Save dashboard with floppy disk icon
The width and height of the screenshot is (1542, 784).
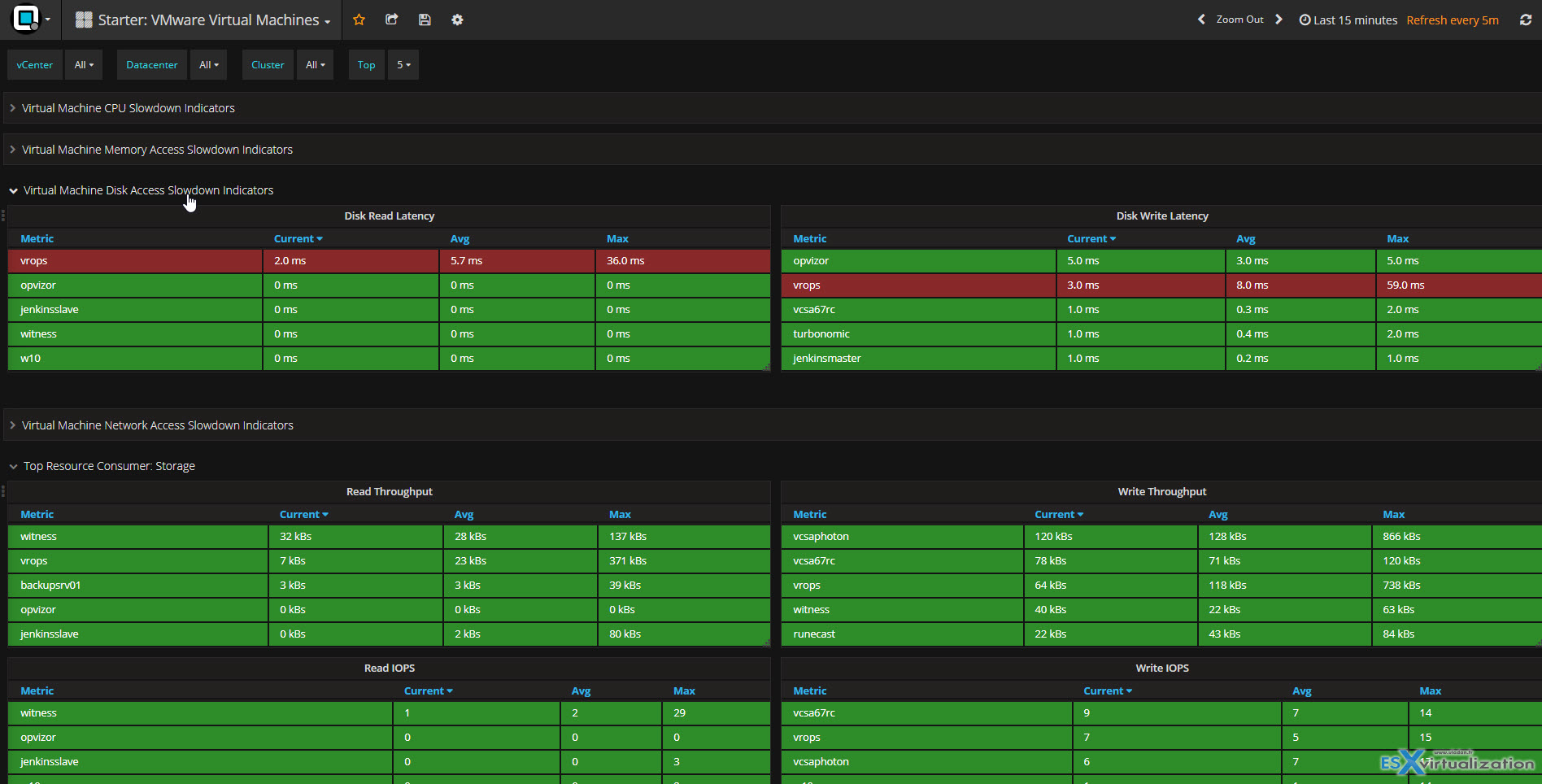pyautogui.click(x=425, y=20)
